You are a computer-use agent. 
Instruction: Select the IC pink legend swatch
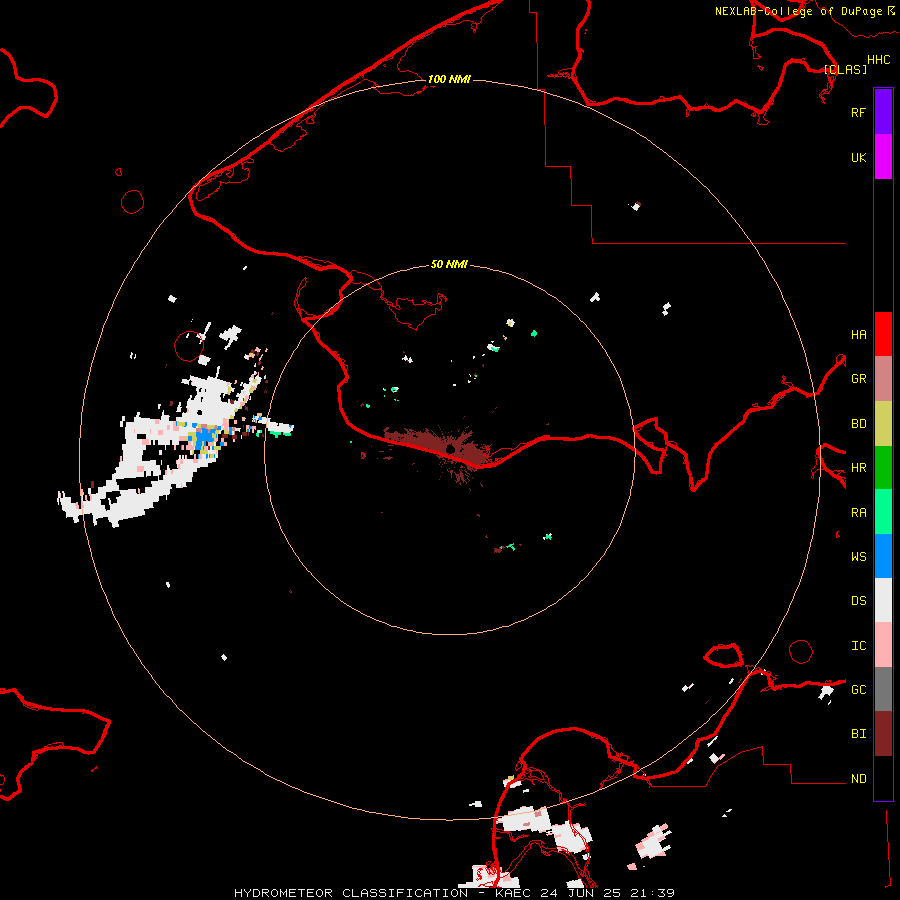883,645
